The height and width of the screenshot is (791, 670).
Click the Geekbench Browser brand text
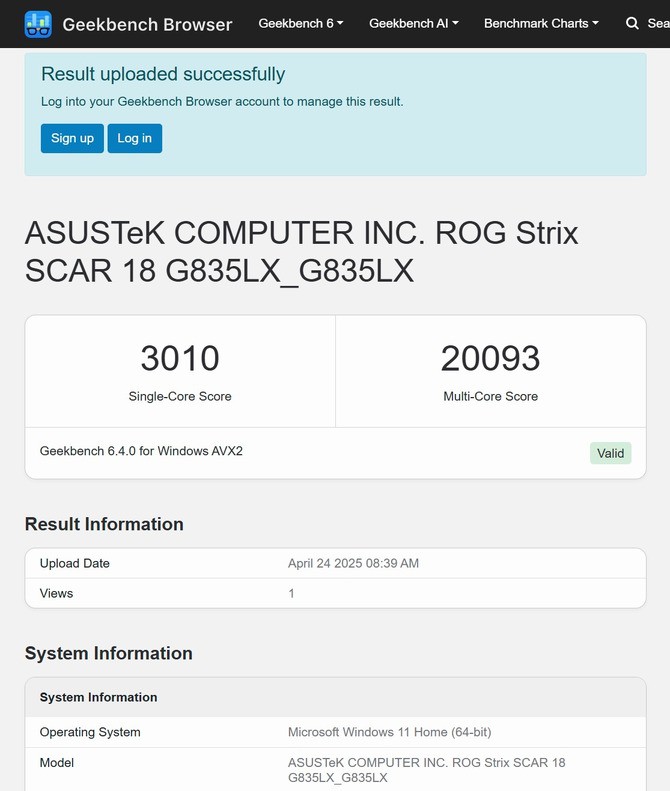[147, 24]
